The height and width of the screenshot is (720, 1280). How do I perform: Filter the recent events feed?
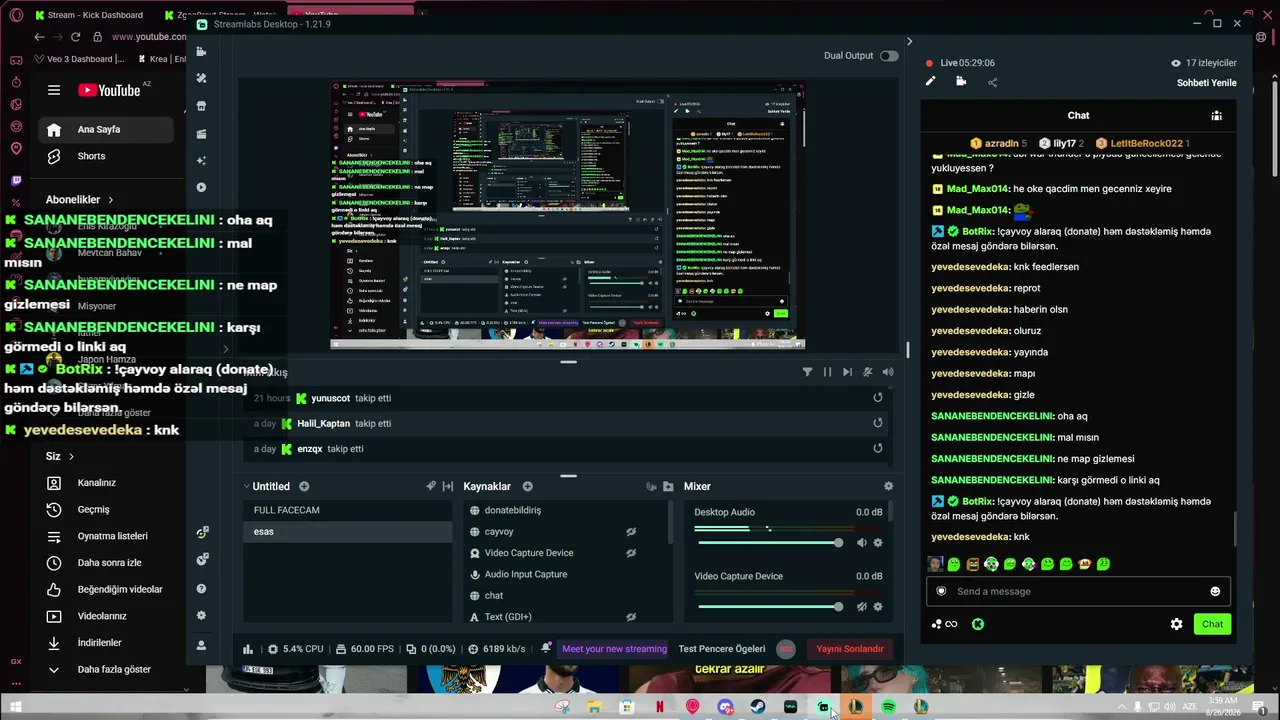pyautogui.click(x=807, y=372)
